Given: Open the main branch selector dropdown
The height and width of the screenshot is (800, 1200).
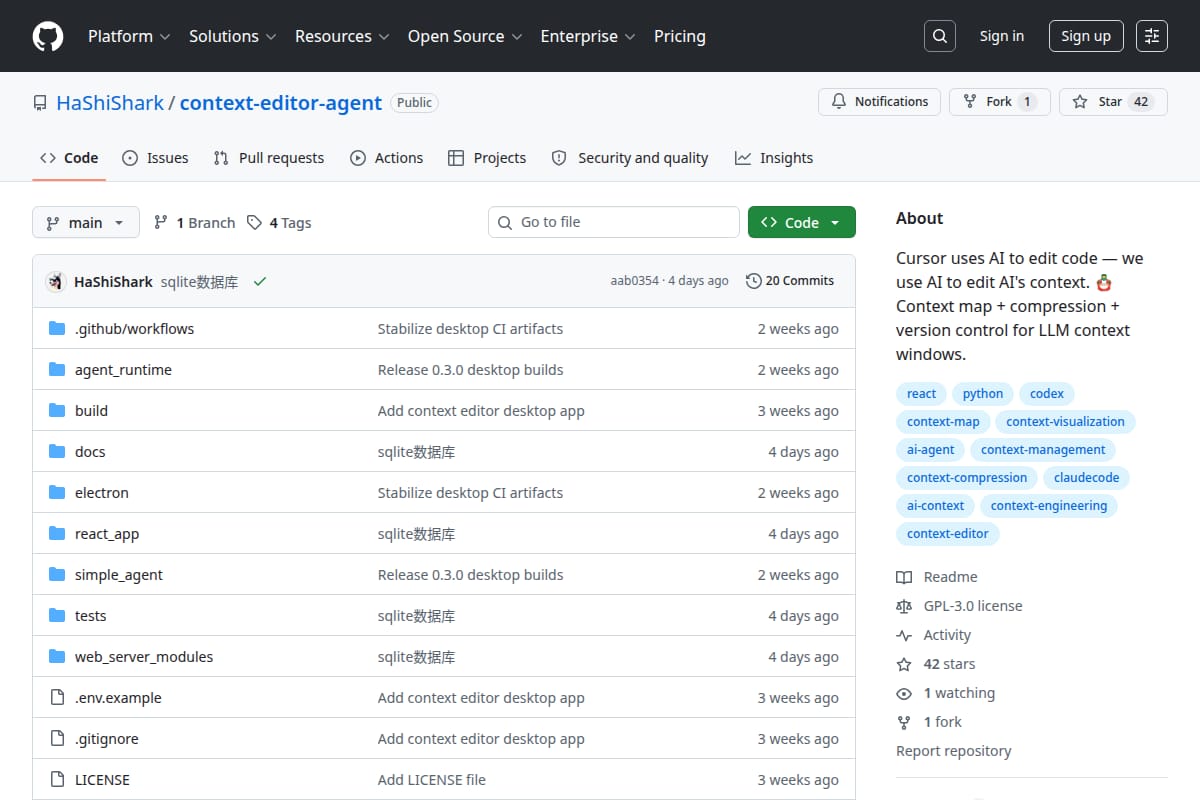Looking at the screenshot, I should pos(85,222).
